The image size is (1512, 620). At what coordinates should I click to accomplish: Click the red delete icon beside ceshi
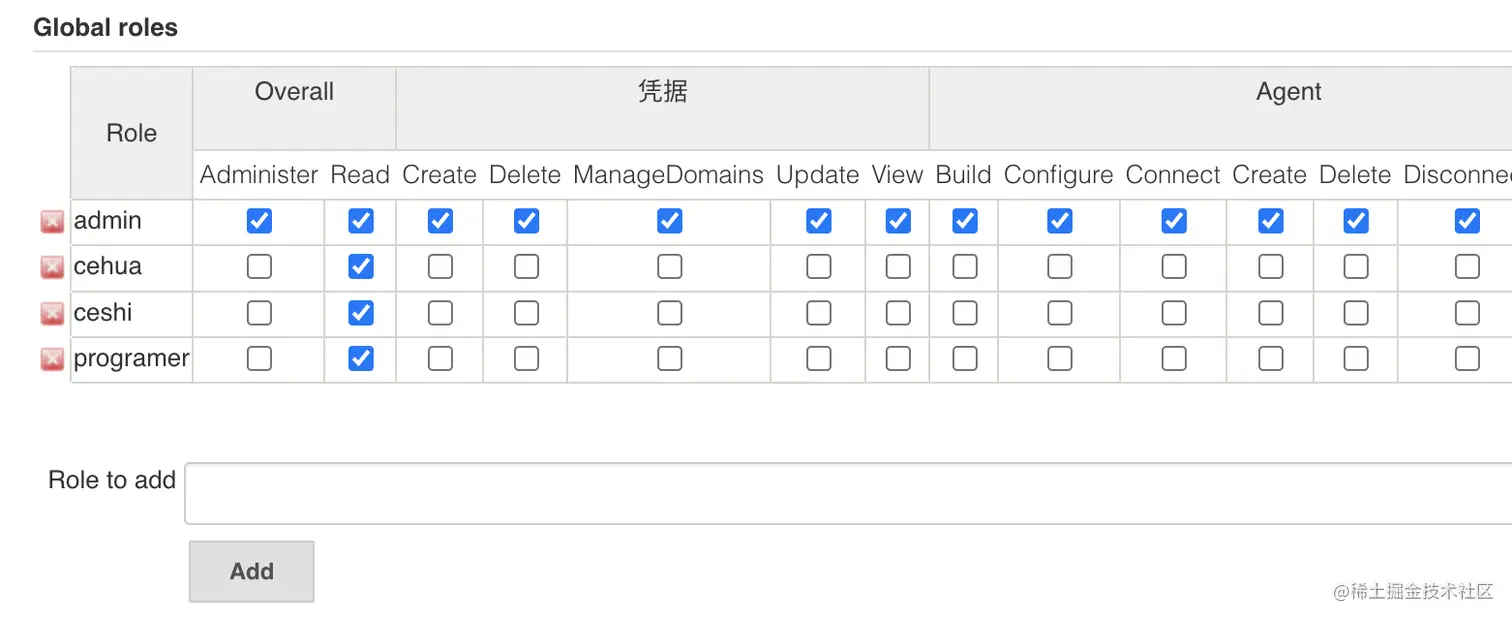tap(52, 313)
